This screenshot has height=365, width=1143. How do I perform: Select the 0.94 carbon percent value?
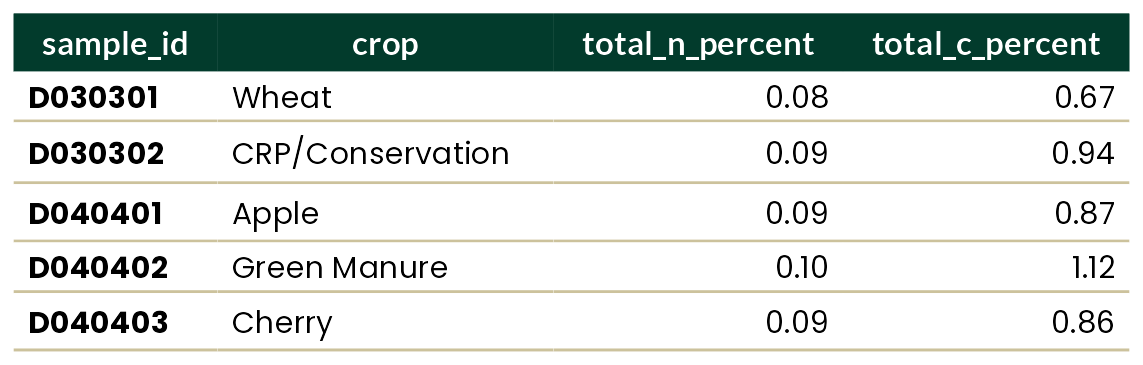pos(1083,153)
